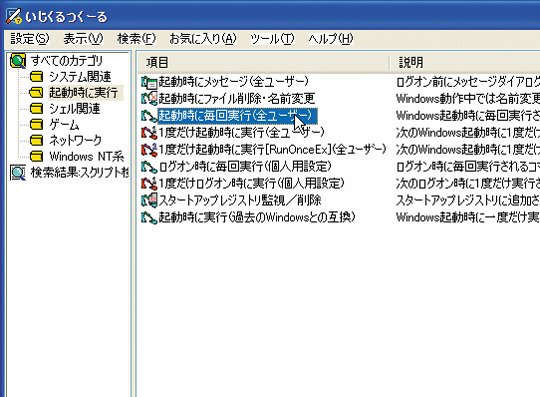The height and width of the screenshot is (397, 540).
Task: Click the Windows NT系 folder icon
Action: click(x=37, y=156)
